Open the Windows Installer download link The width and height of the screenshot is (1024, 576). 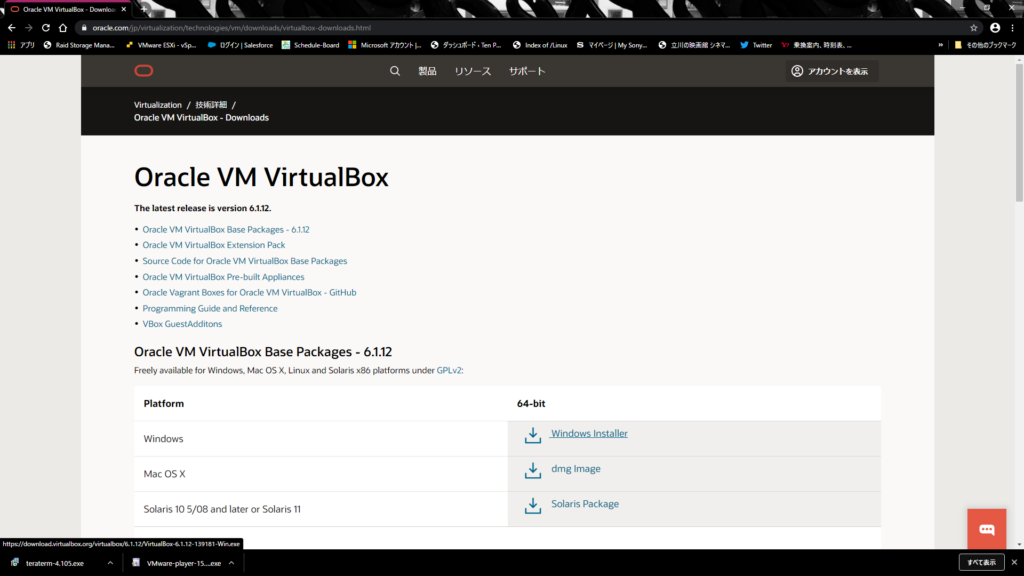(x=589, y=434)
